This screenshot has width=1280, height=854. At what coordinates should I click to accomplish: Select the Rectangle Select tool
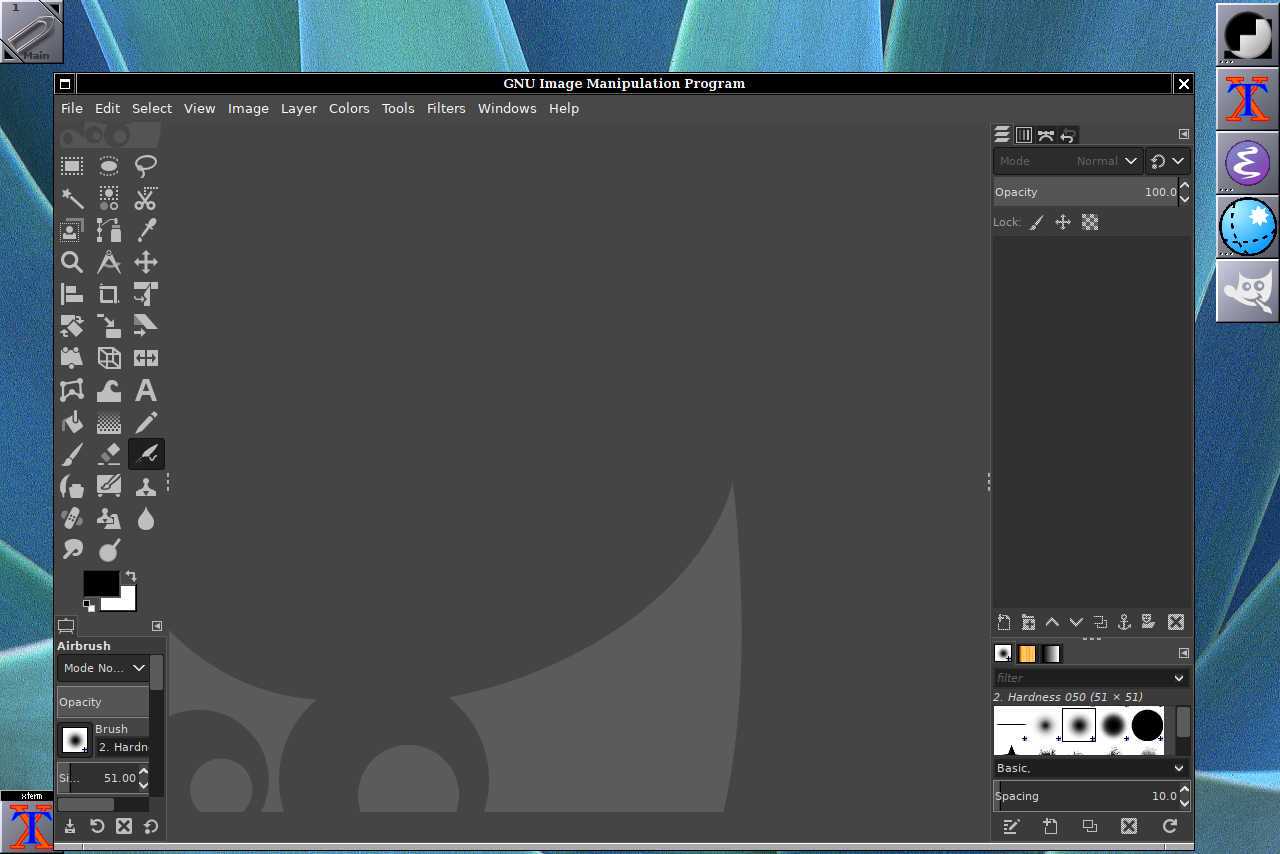click(72, 166)
